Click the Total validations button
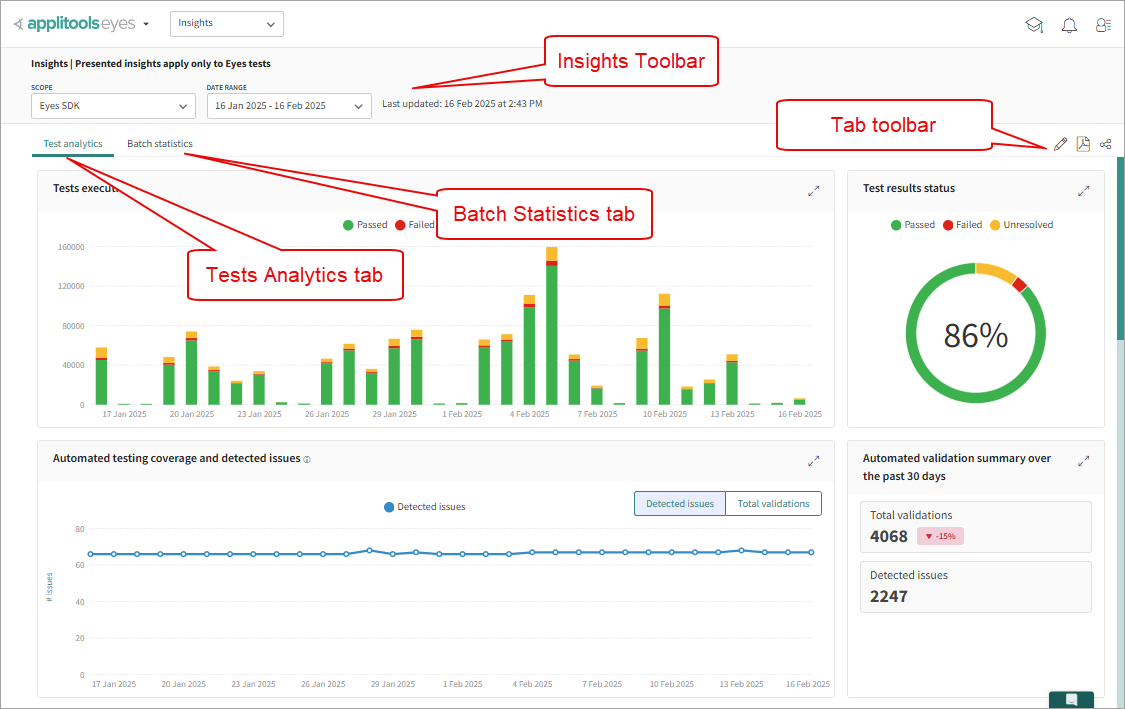Viewport: 1125px width, 709px height. click(773, 504)
